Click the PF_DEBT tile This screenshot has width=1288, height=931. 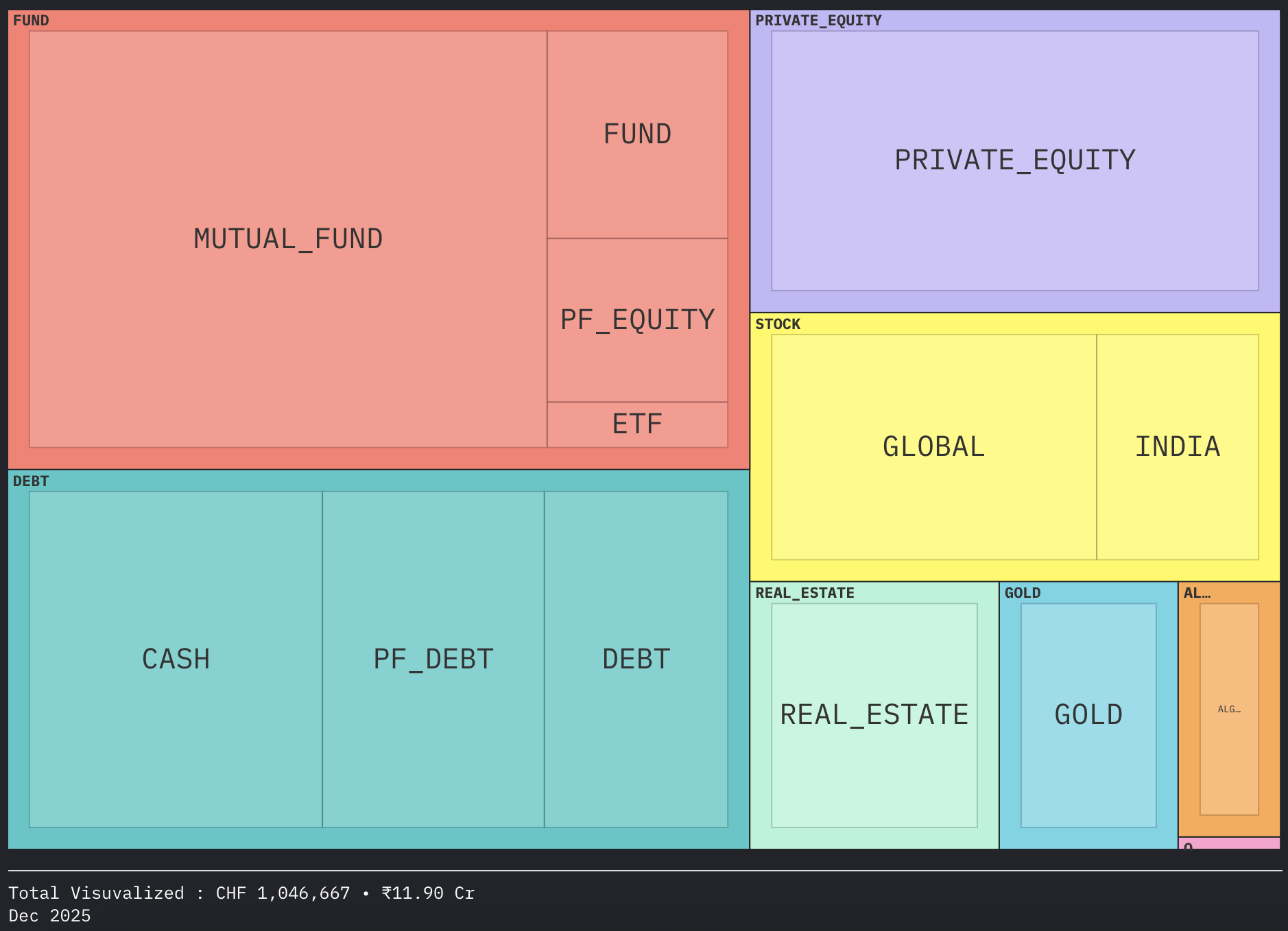click(x=433, y=659)
